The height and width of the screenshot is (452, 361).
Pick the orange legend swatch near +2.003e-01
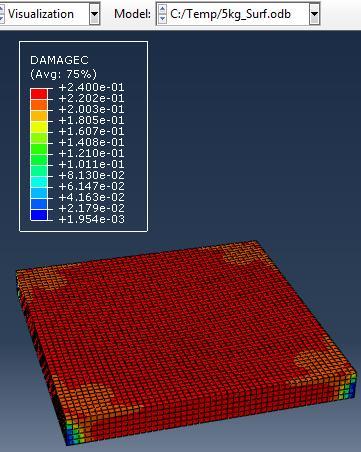click(x=39, y=105)
